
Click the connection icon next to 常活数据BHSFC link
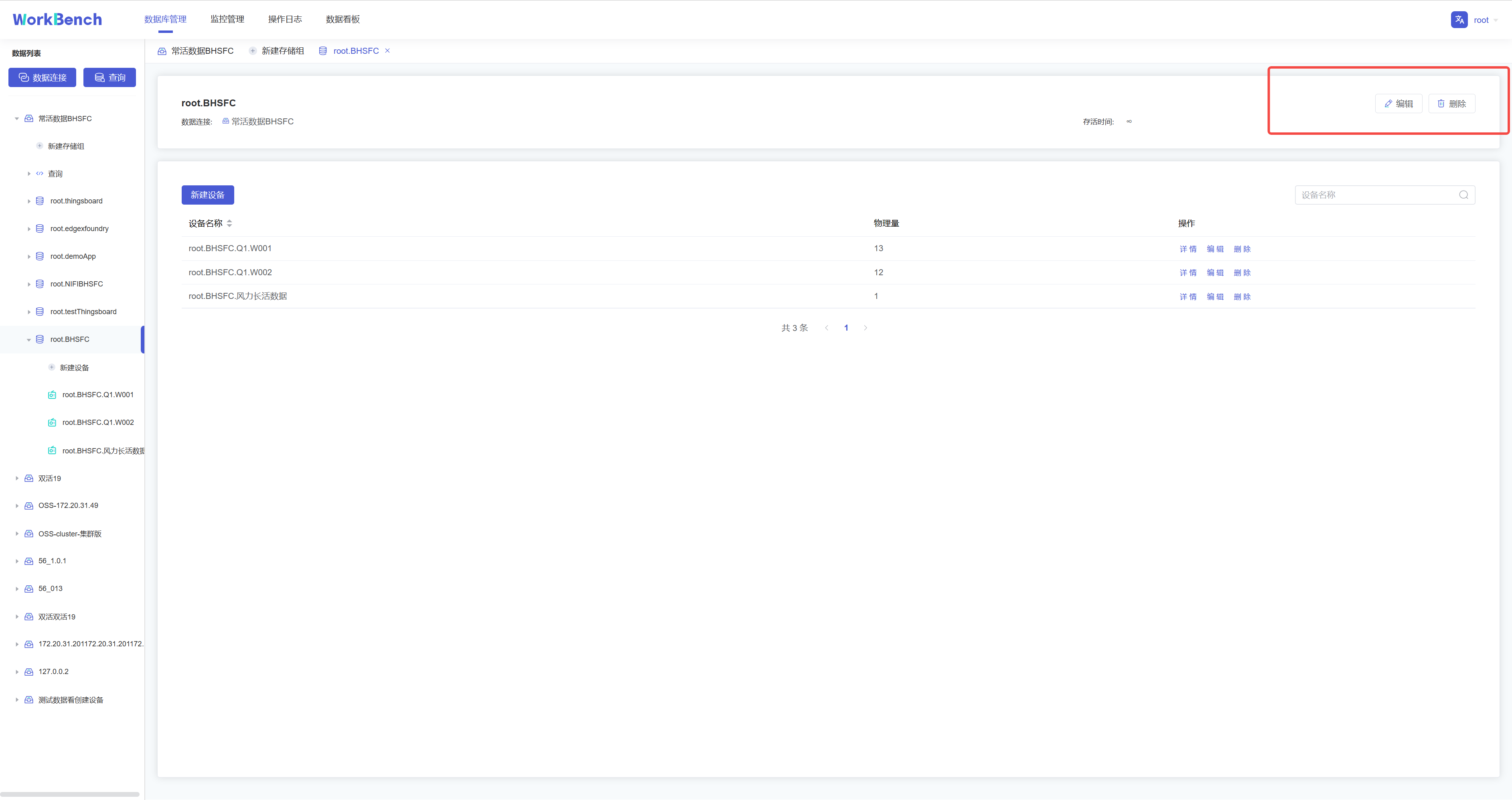pyautogui.click(x=225, y=121)
